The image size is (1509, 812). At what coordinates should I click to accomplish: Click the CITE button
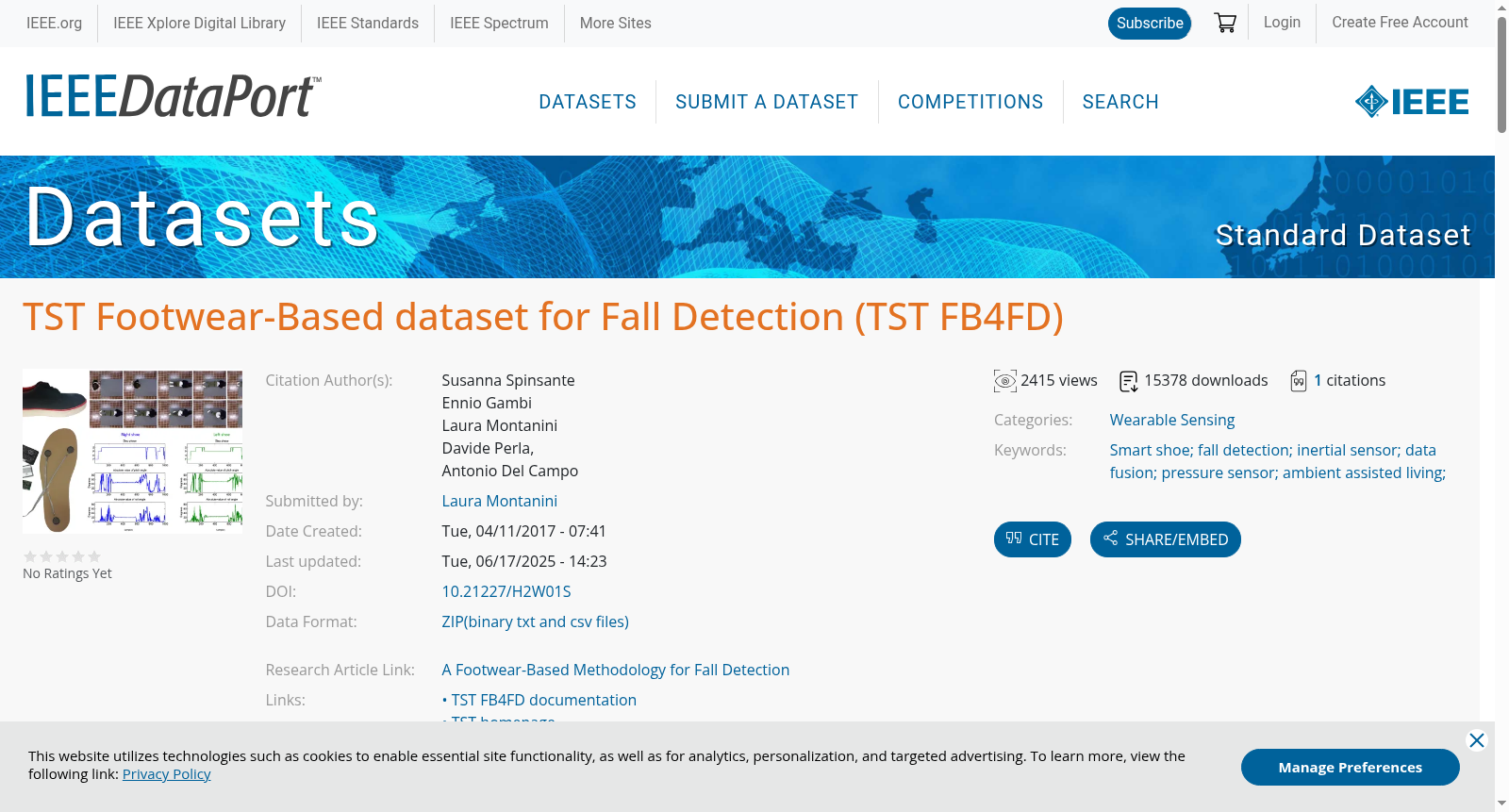1033,539
